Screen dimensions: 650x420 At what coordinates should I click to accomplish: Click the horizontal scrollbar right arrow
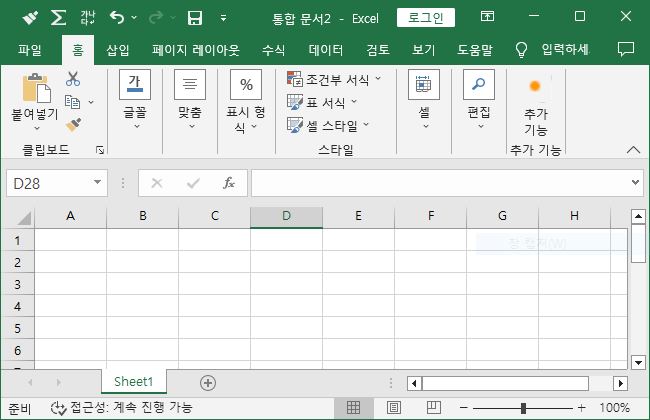(620, 384)
